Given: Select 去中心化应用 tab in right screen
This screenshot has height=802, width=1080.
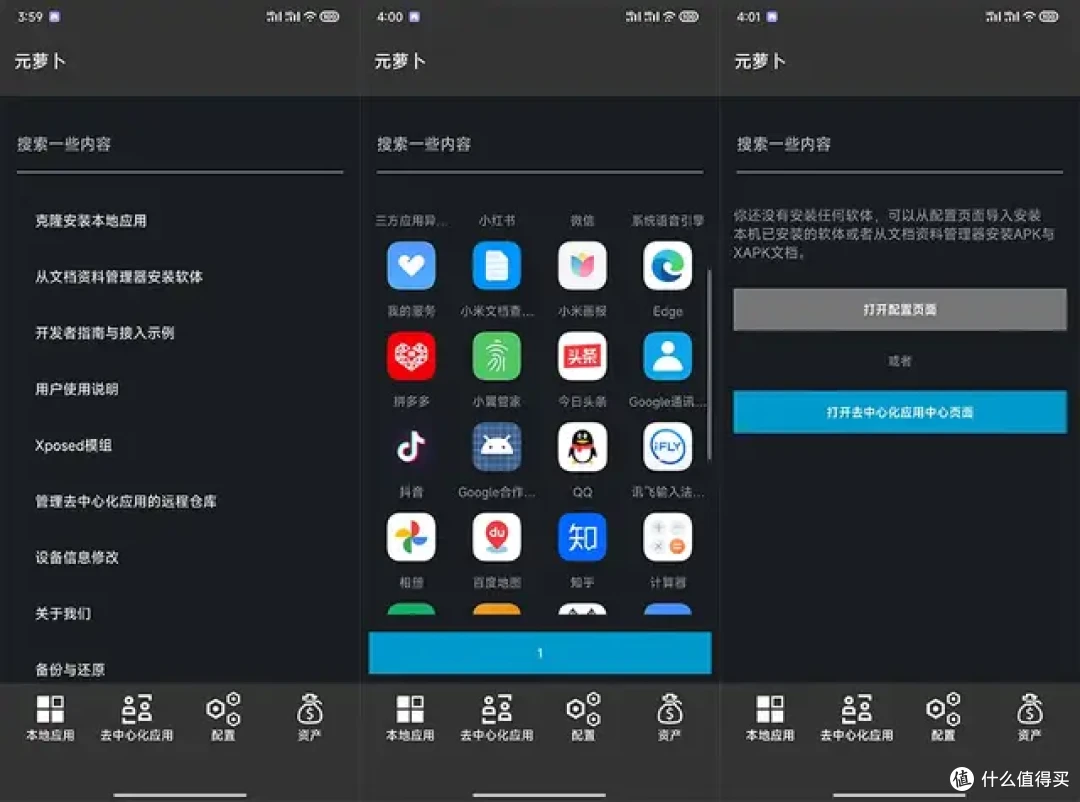Looking at the screenshot, I should [x=856, y=718].
